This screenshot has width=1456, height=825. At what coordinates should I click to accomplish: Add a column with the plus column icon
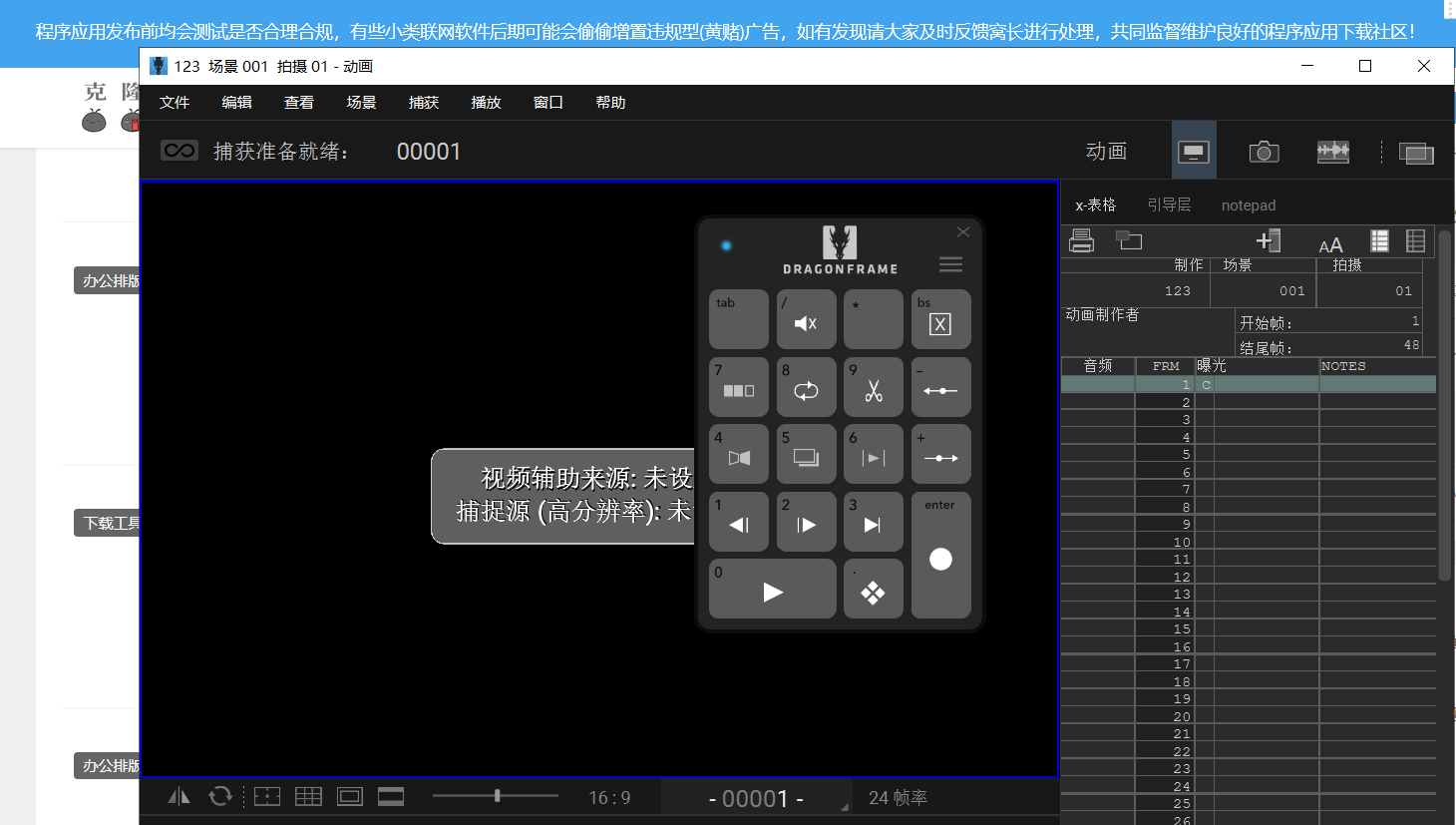[x=1268, y=240]
